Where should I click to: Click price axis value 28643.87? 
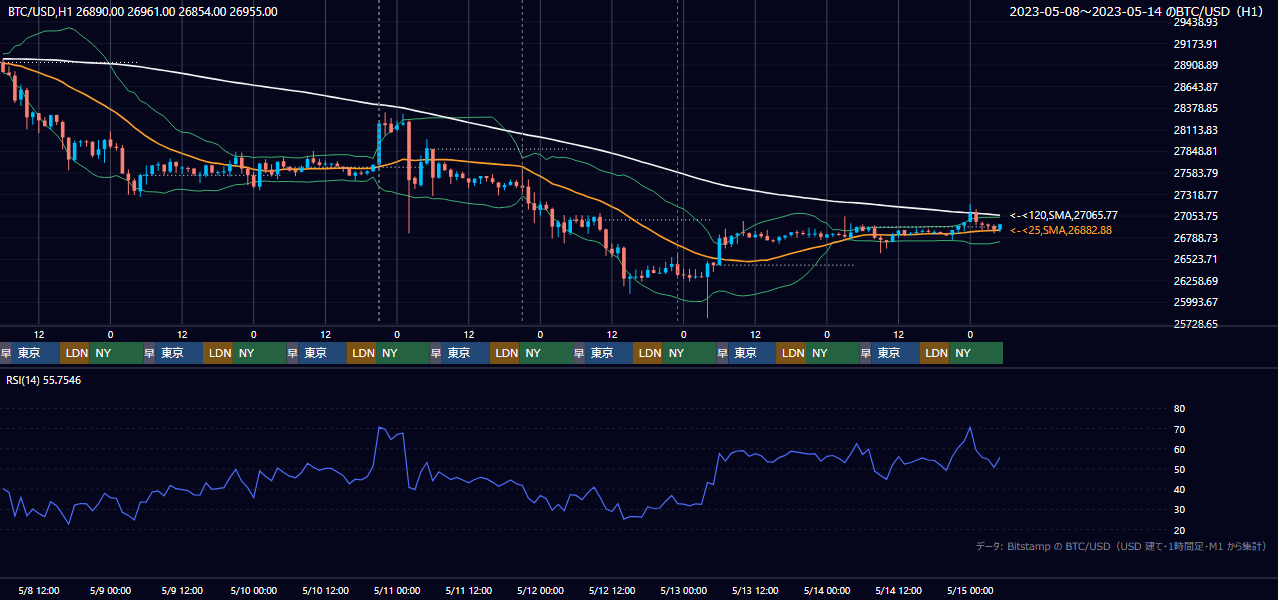(x=1195, y=87)
